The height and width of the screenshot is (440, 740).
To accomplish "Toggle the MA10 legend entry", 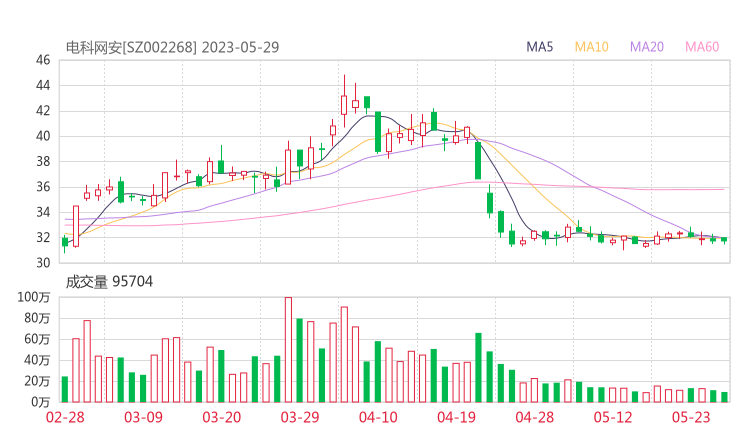I will 591,47.
